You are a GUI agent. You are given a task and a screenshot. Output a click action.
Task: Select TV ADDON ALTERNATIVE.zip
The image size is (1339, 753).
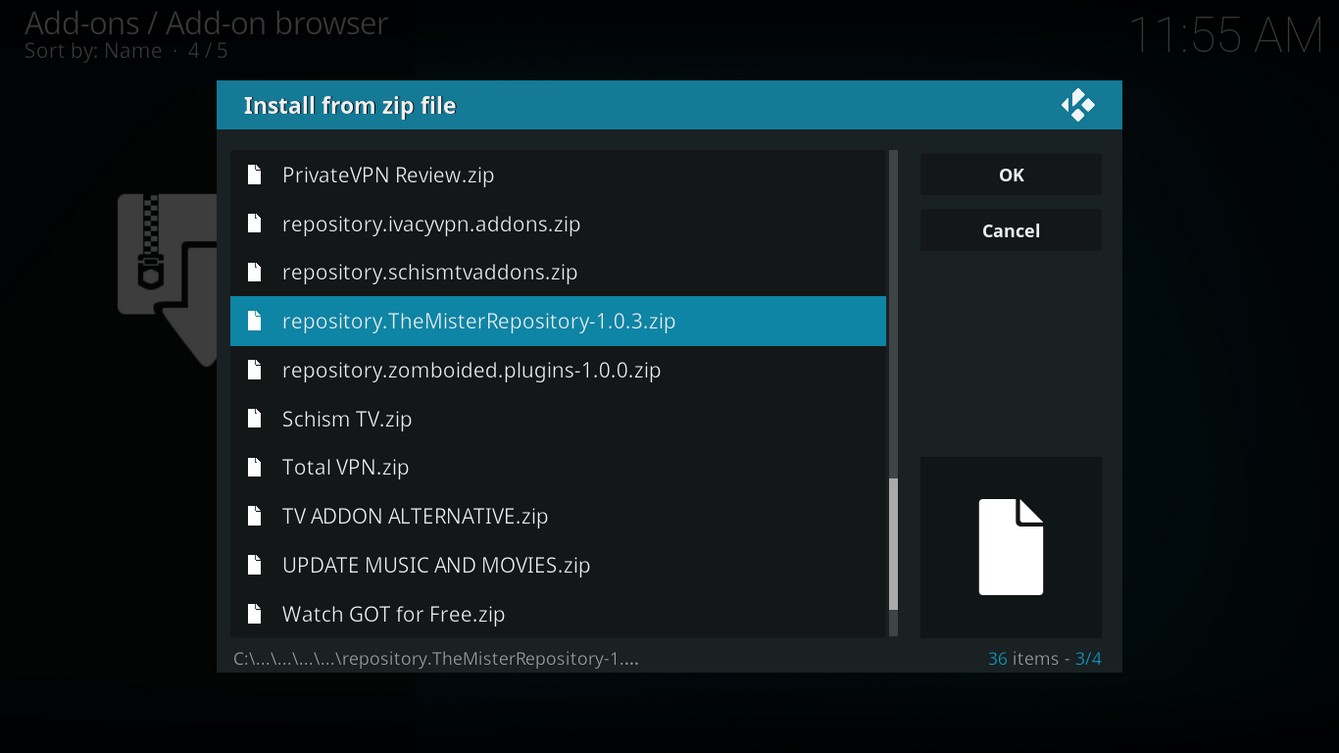click(558, 516)
